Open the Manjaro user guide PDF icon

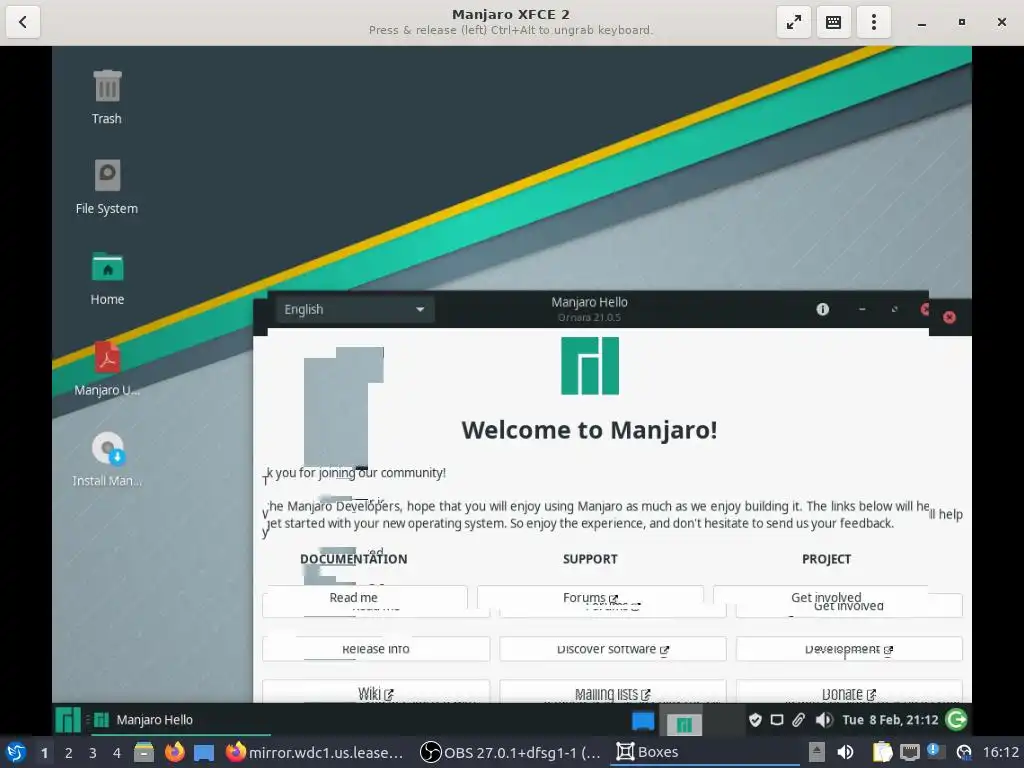coord(107,368)
